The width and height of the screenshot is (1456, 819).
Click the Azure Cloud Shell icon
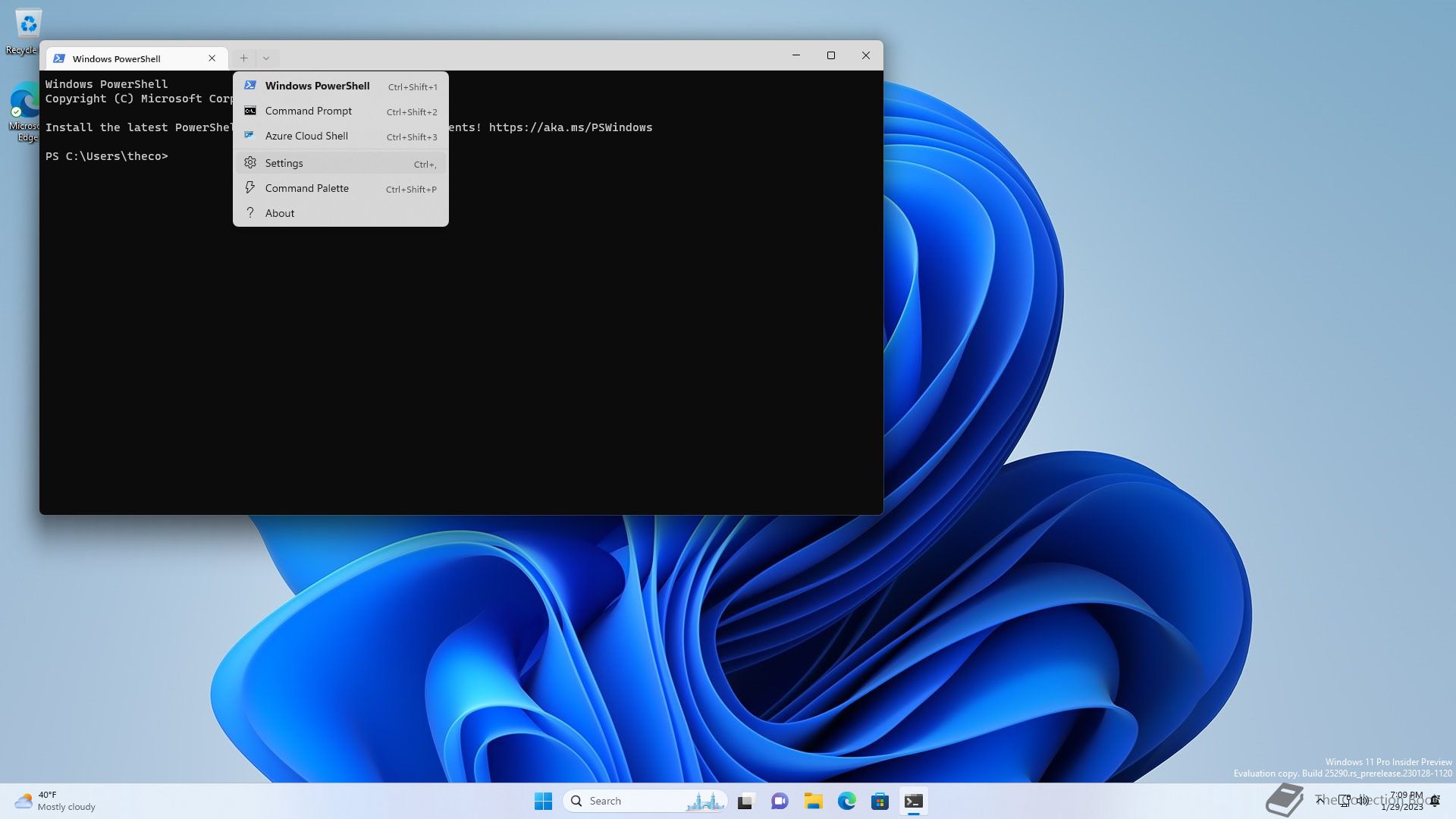[x=249, y=135]
